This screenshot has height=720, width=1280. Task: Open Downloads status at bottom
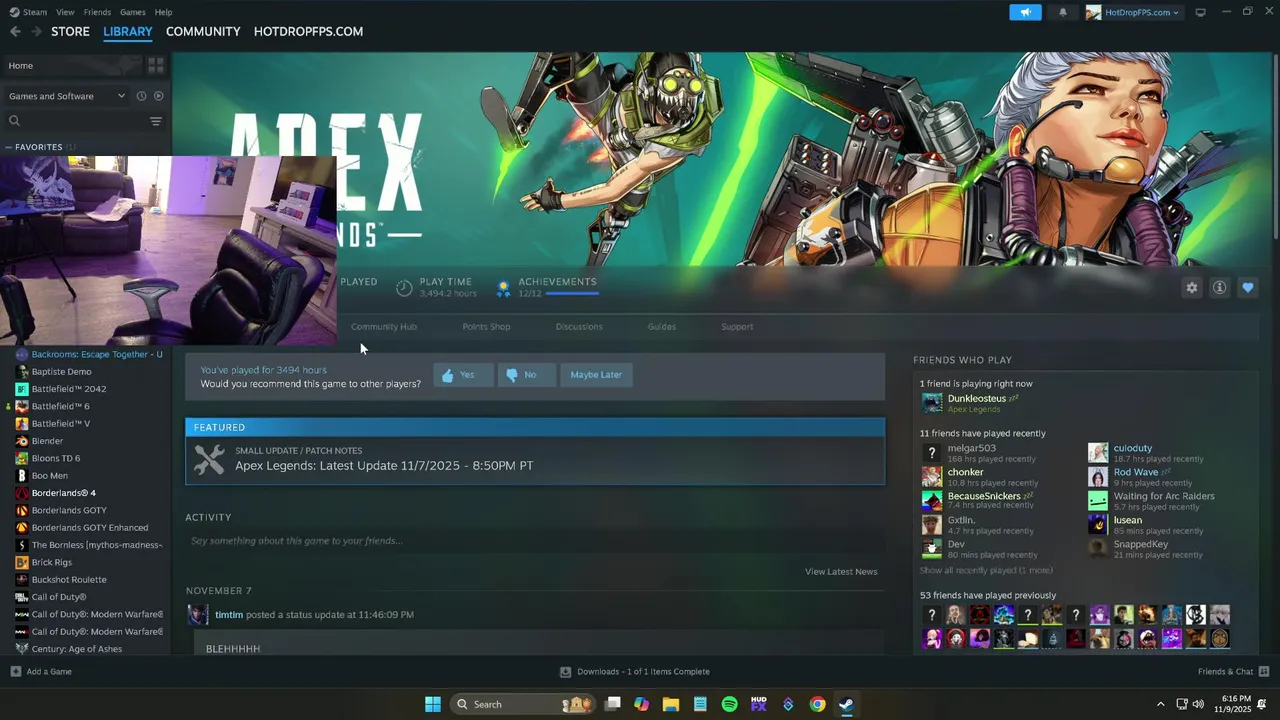(x=635, y=672)
